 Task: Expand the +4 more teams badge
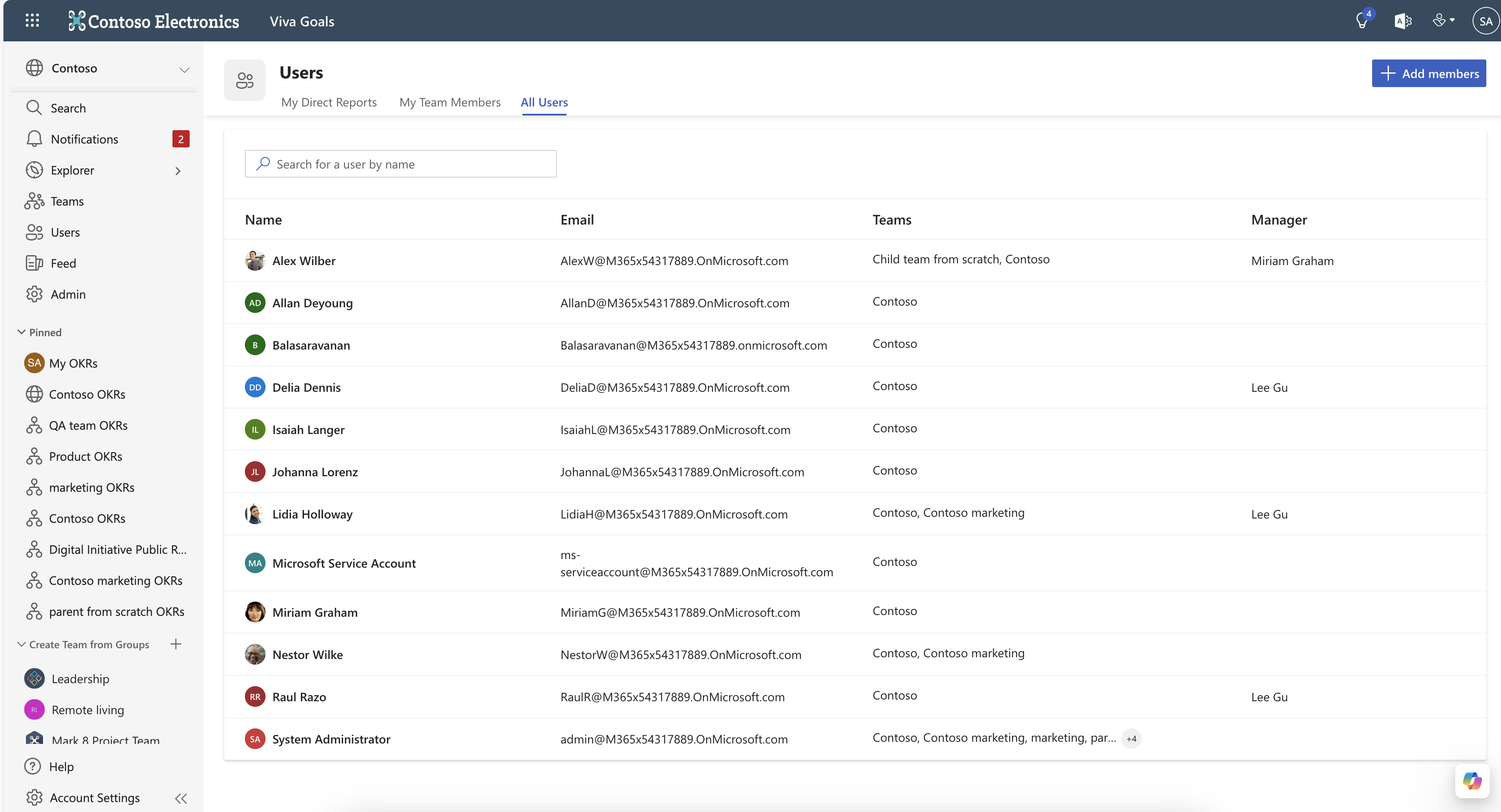tap(1131, 739)
